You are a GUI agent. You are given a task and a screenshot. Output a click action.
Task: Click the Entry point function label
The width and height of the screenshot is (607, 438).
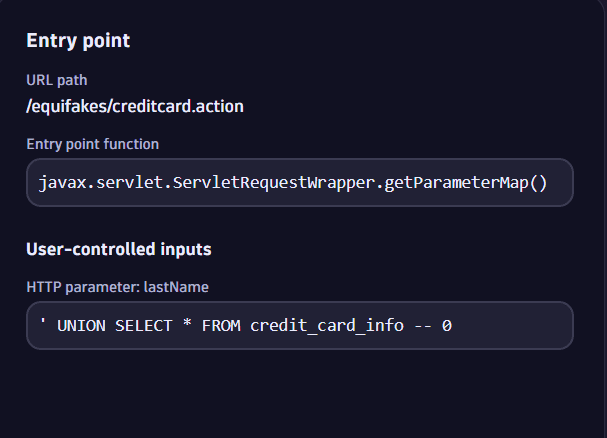click(92, 144)
